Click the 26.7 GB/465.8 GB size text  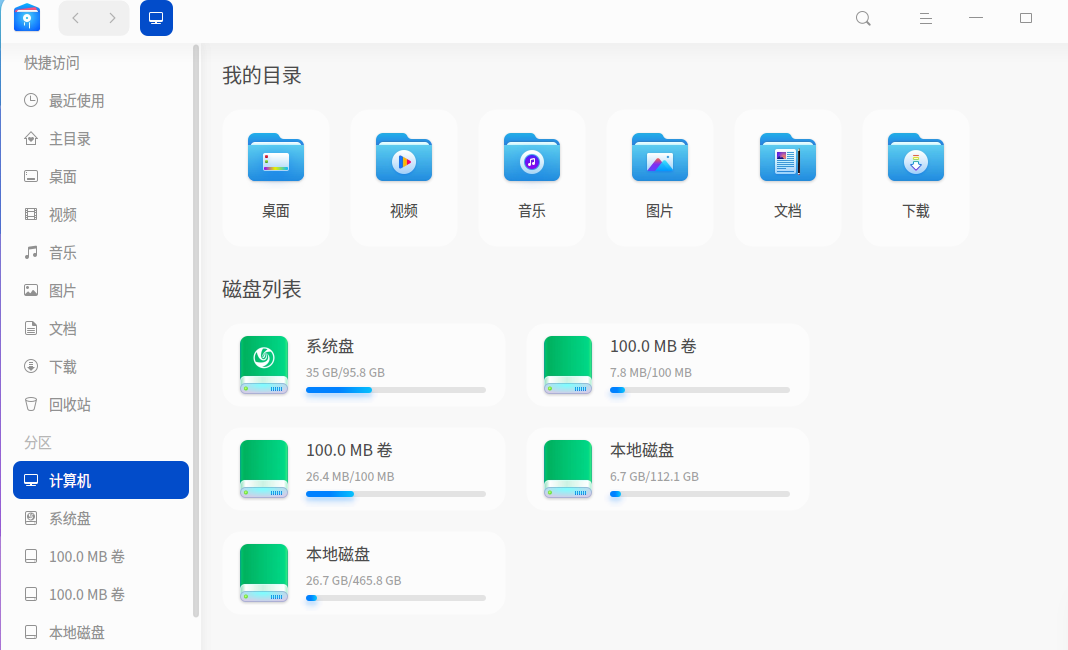pos(354,581)
